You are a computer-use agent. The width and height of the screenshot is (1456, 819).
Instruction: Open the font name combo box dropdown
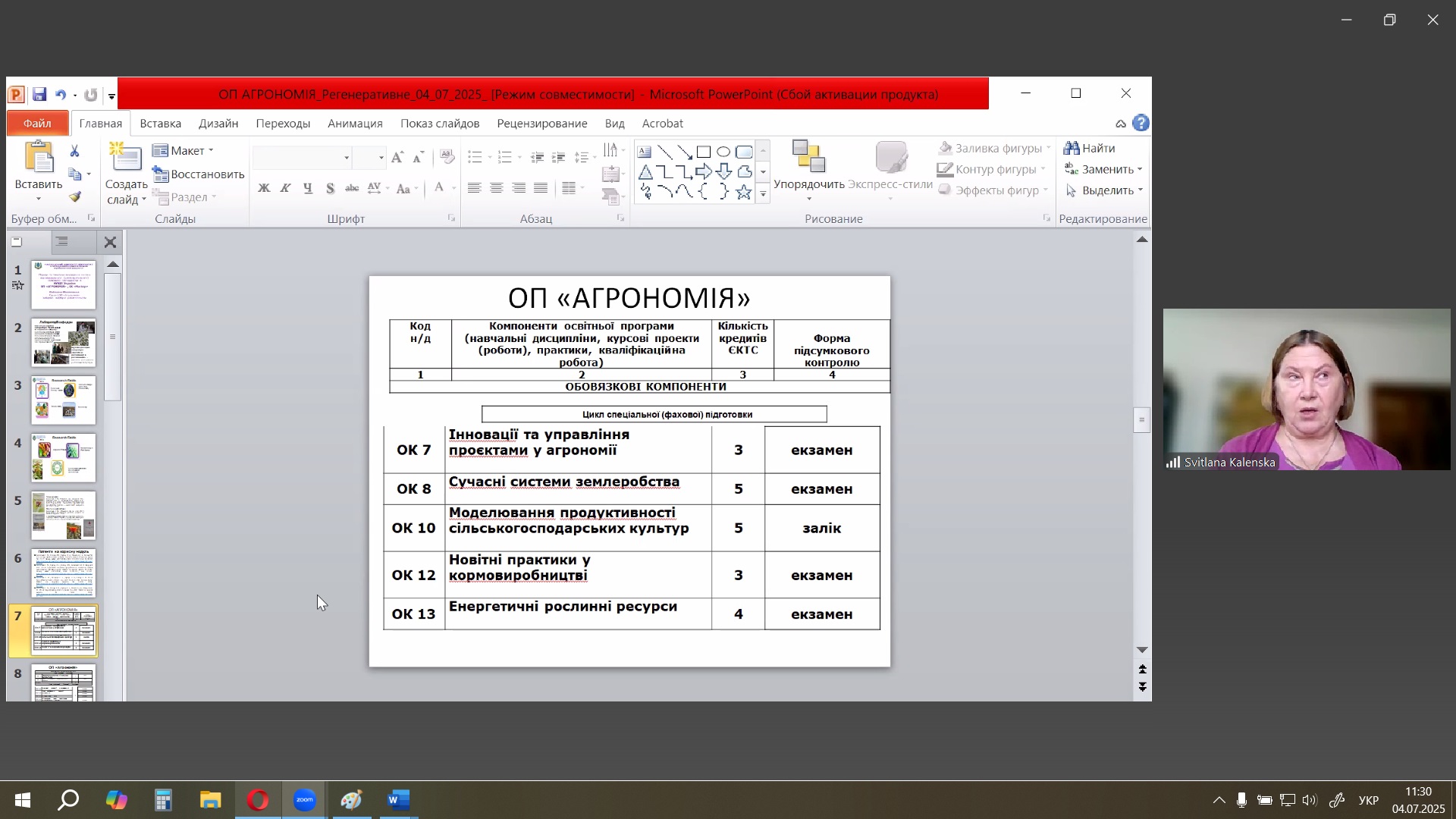pos(347,158)
